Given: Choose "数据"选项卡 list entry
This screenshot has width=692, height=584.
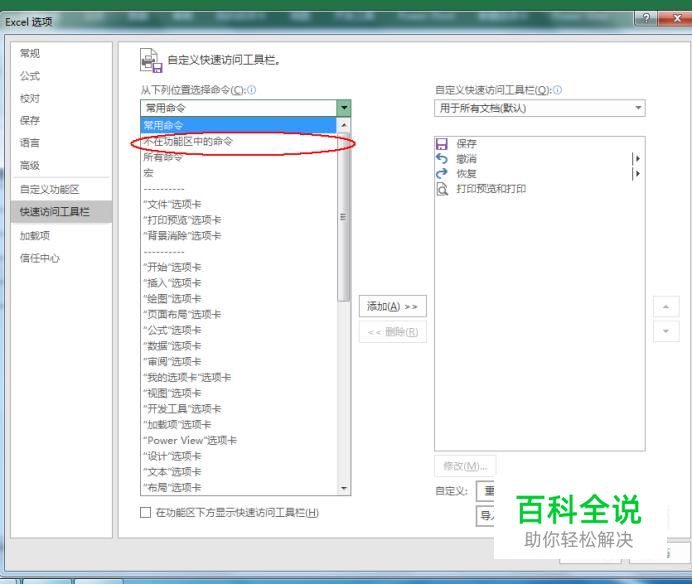Looking at the screenshot, I should (239, 346).
